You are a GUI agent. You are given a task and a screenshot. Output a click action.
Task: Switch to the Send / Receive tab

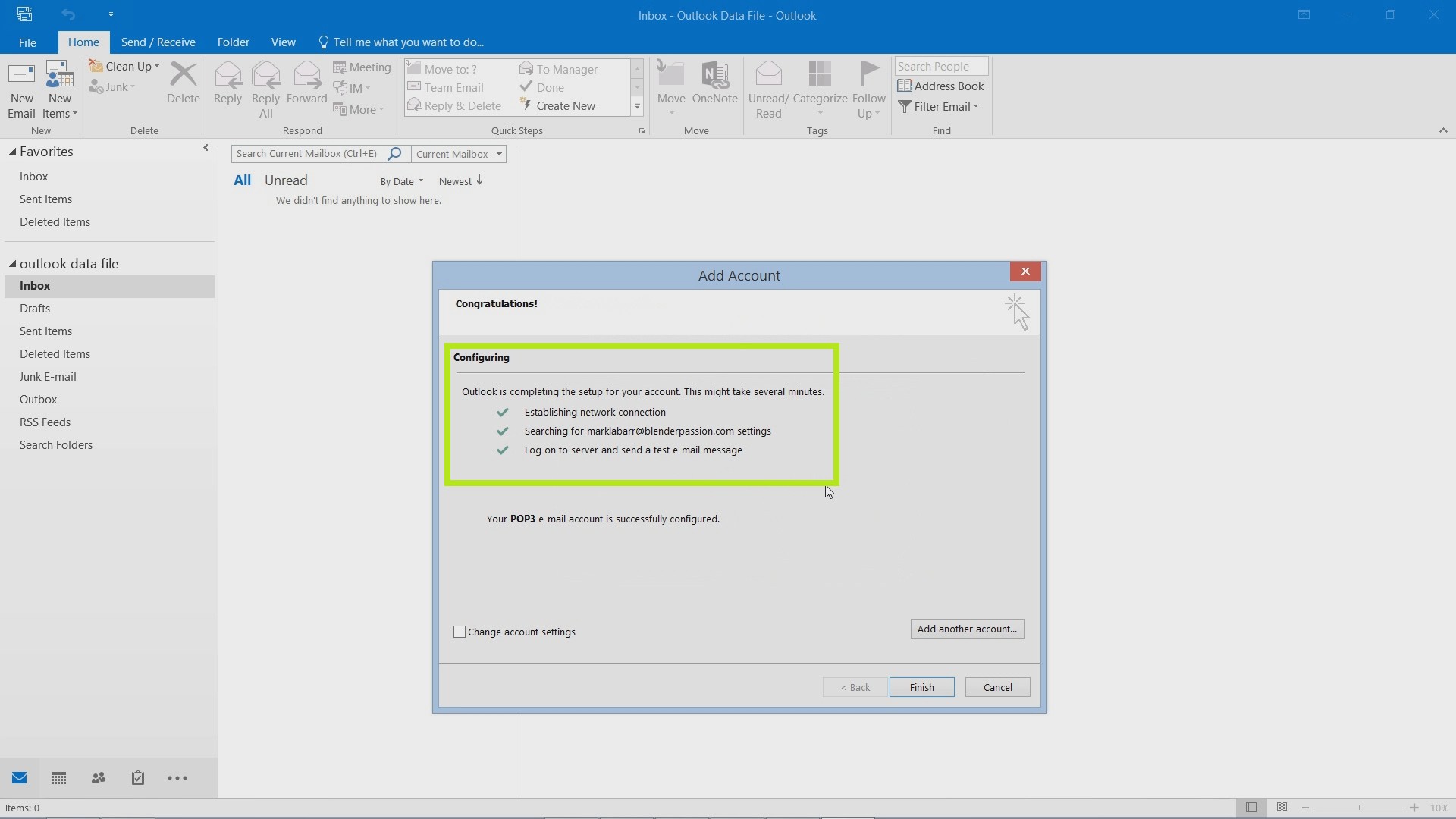pyautogui.click(x=158, y=42)
